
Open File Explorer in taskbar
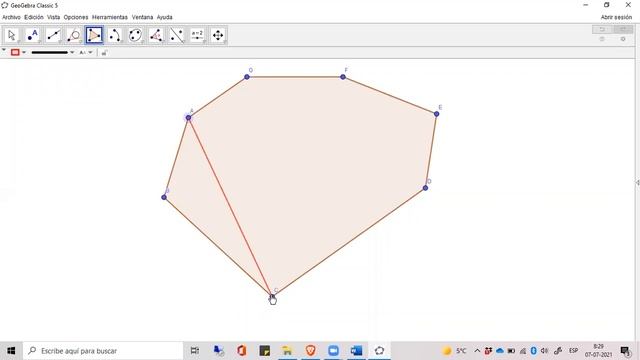287,351
